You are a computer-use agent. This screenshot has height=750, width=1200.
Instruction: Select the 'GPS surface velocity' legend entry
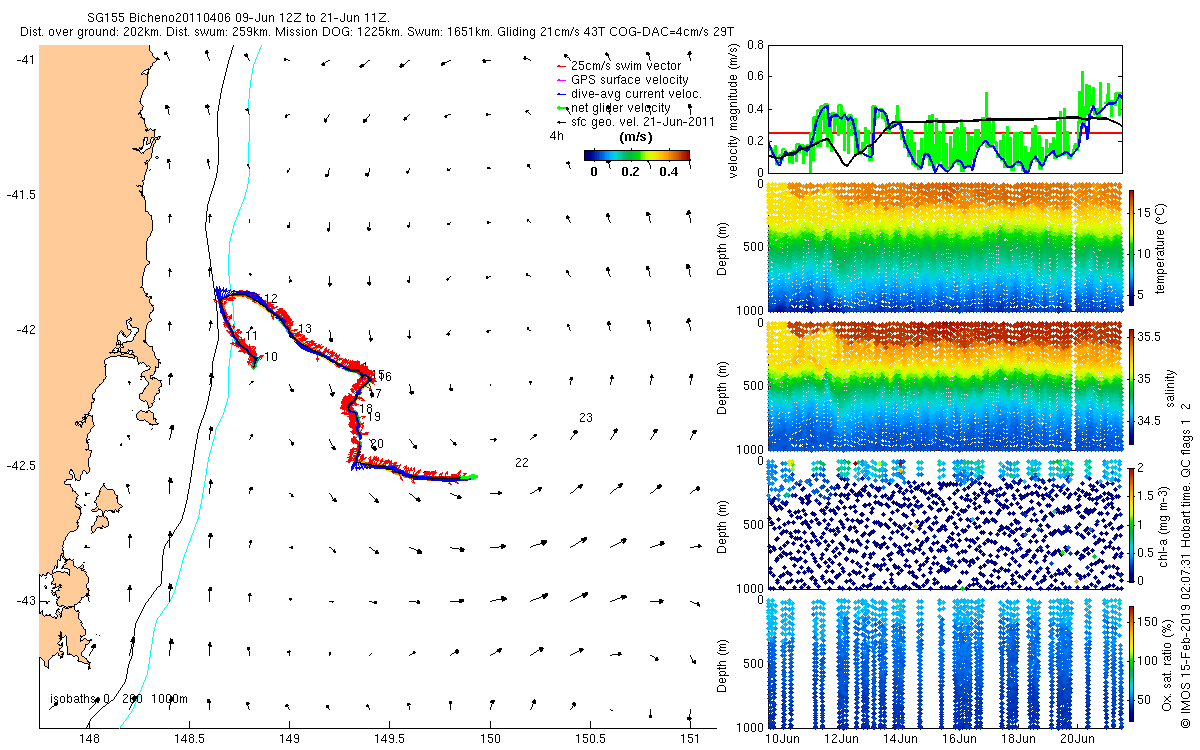point(622,79)
